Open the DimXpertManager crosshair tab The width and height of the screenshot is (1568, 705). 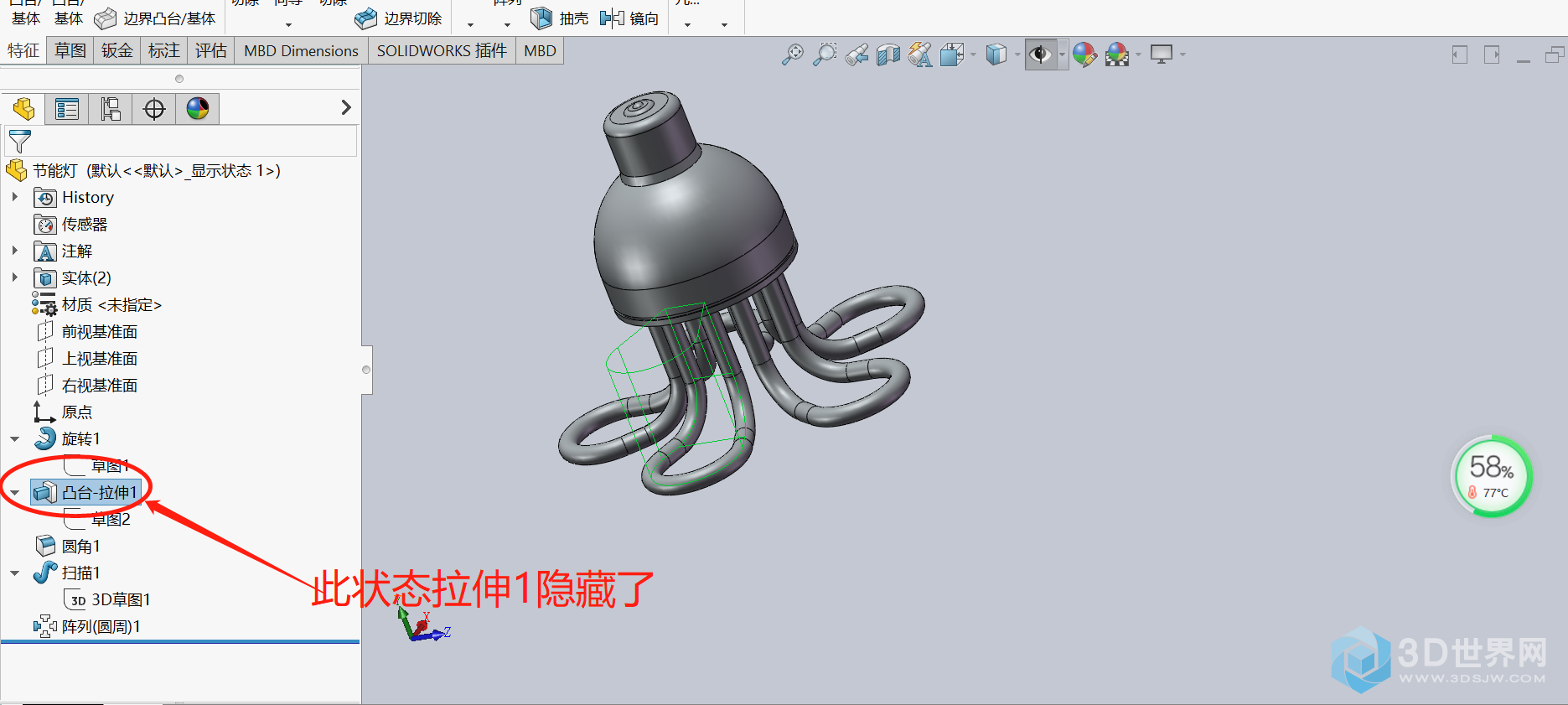(154, 109)
